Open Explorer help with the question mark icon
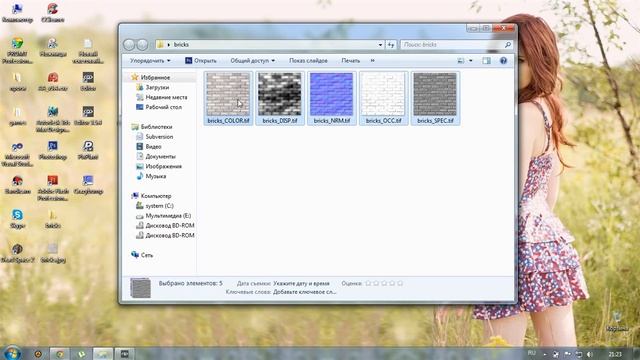640x360 pixels. pyautogui.click(x=503, y=60)
